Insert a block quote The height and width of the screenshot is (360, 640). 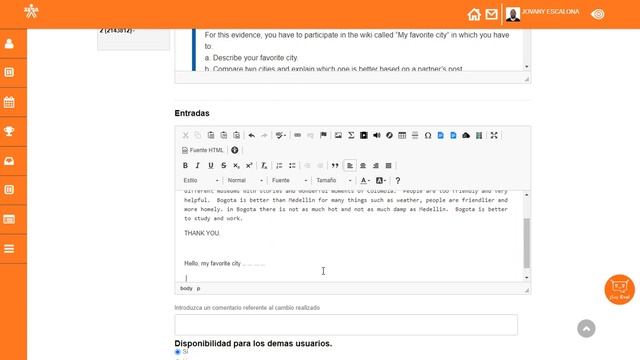click(x=335, y=165)
